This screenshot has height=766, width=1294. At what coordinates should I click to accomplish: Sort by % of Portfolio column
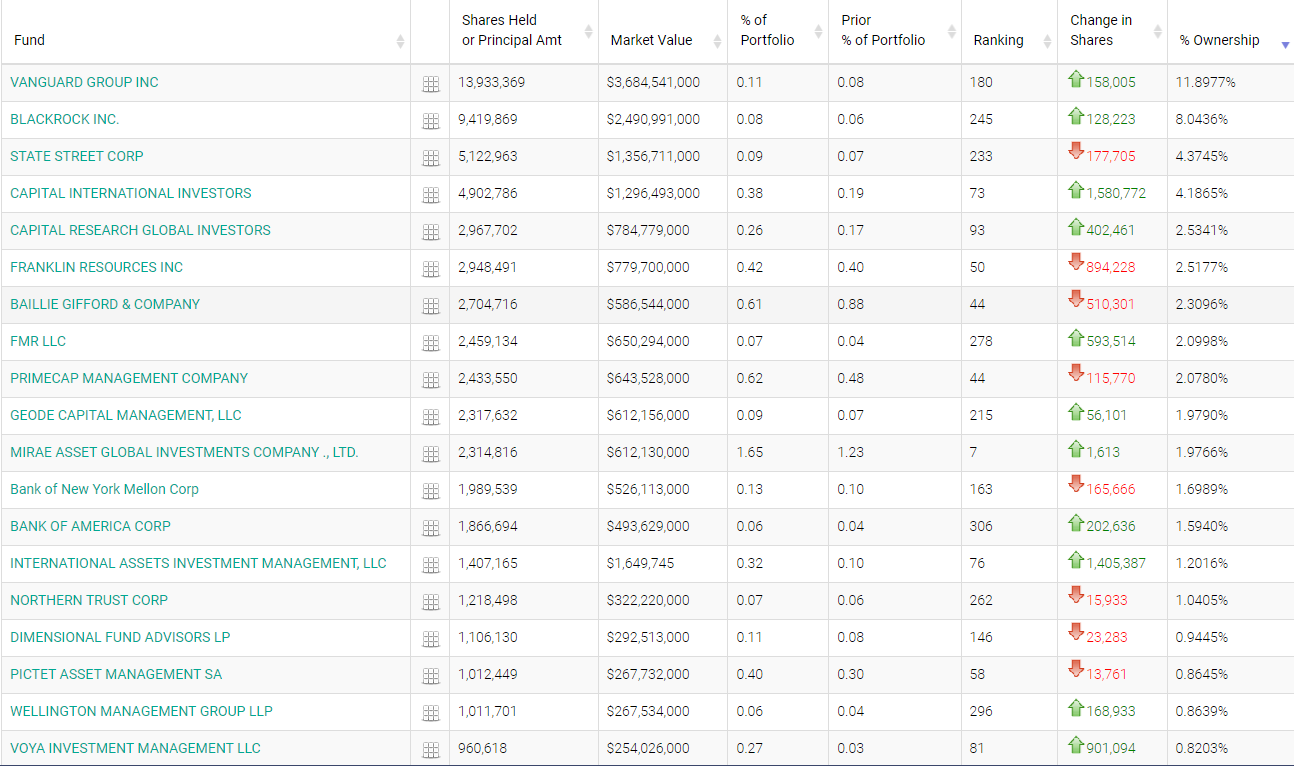point(778,30)
